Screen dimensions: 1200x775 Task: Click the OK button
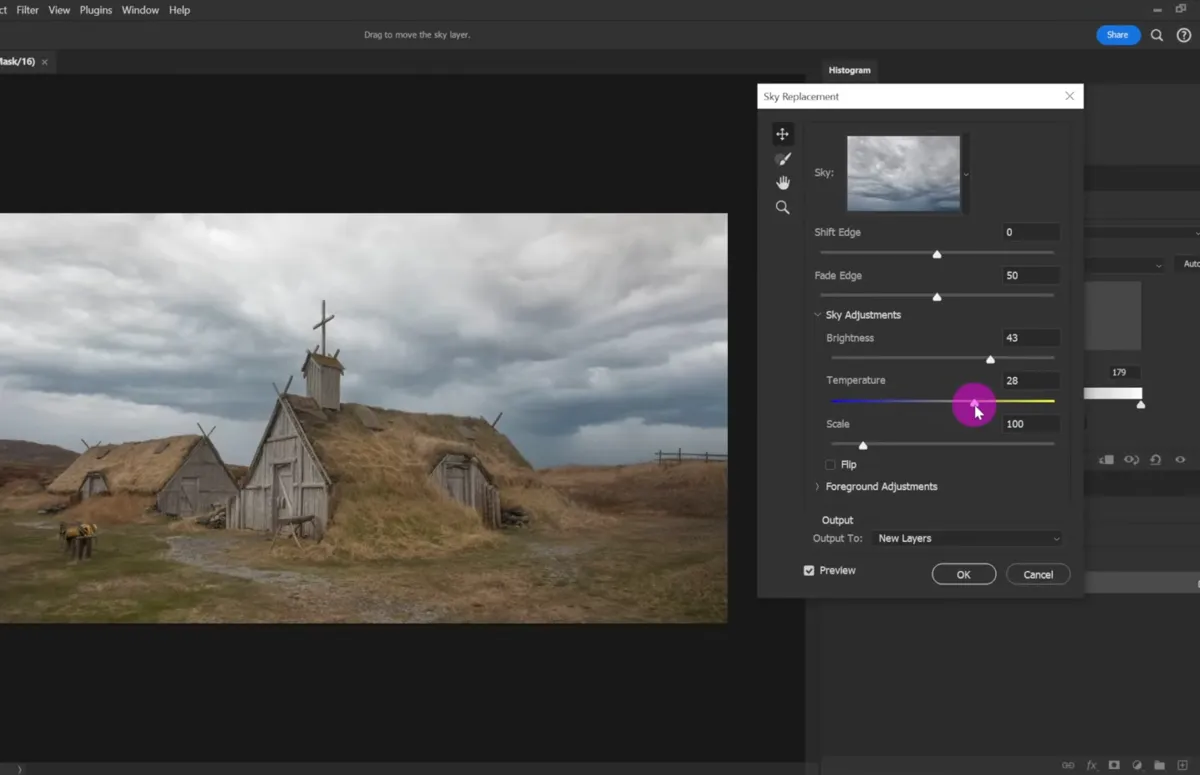tap(962, 574)
